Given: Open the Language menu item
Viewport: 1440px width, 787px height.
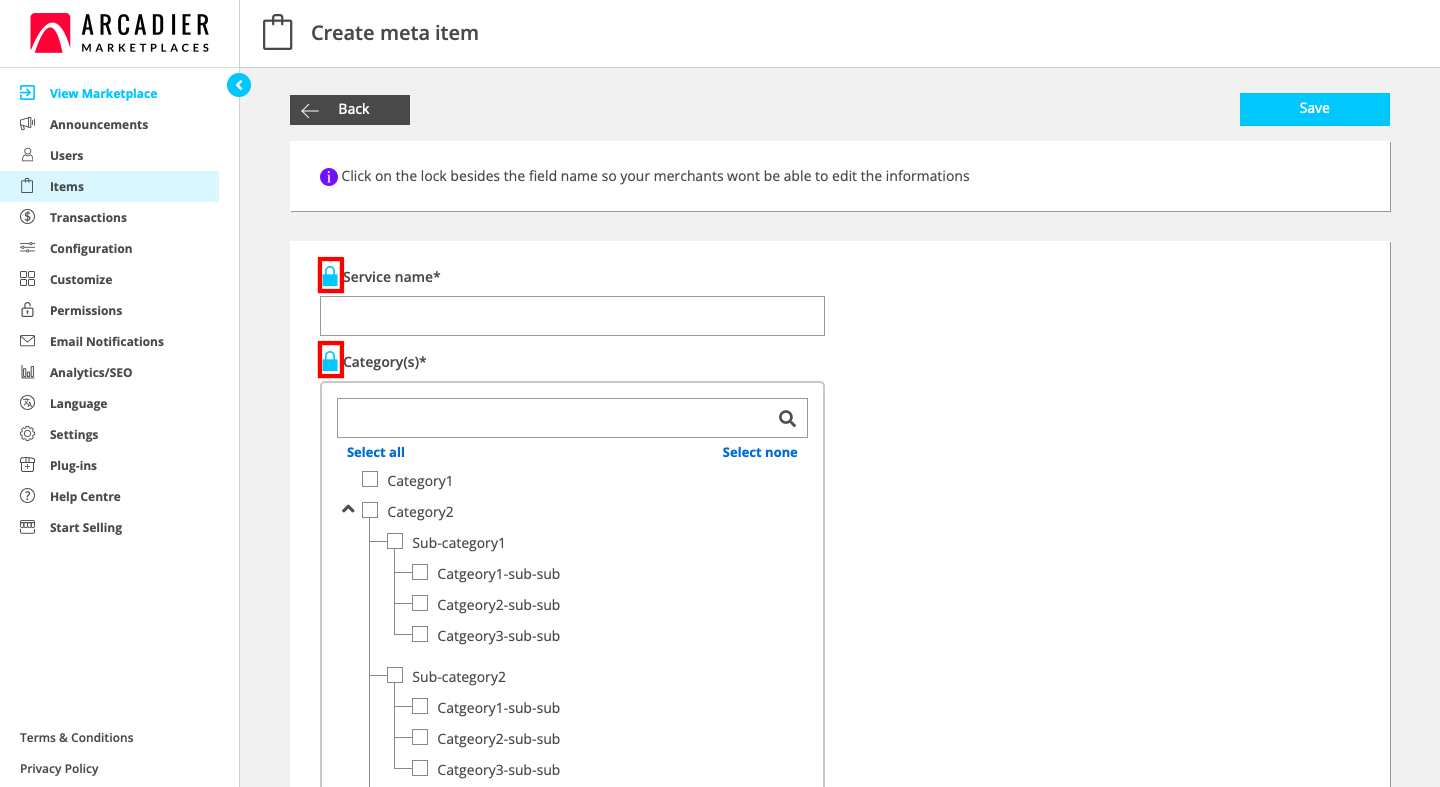Looking at the screenshot, I should tap(78, 403).
